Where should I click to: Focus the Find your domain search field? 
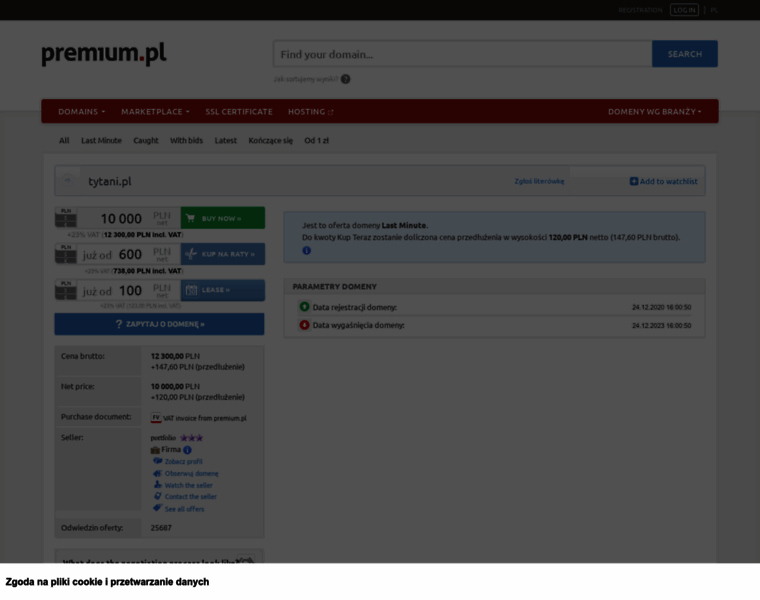[463, 54]
